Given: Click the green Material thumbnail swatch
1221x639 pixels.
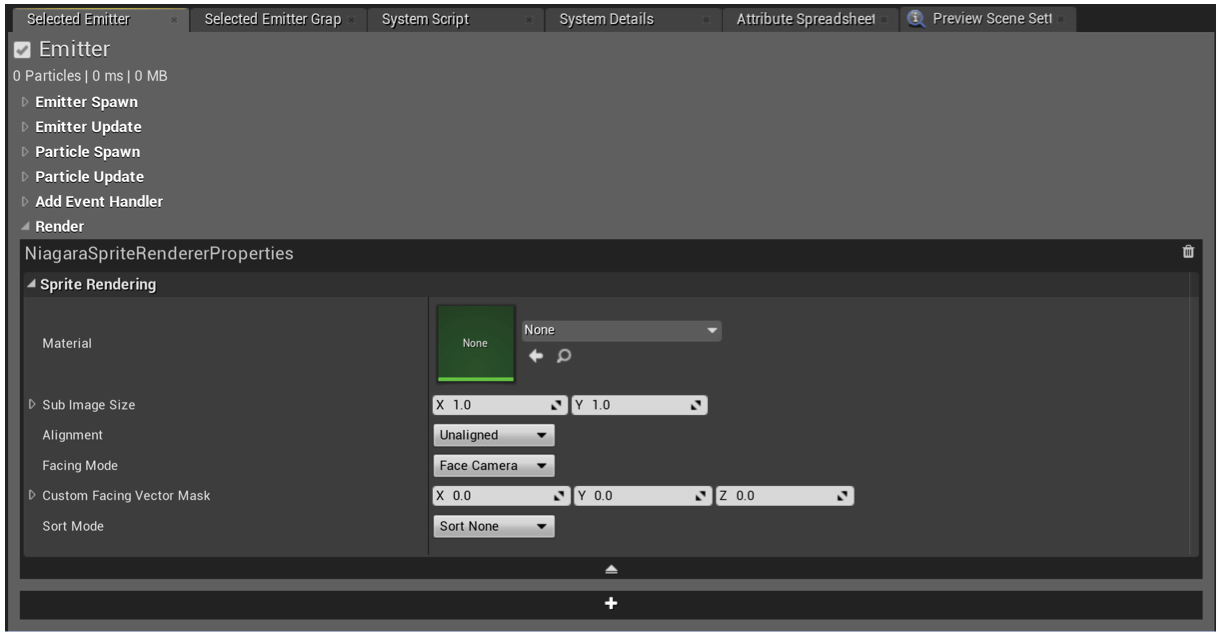Looking at the screenshot, I should click(475, 343).
